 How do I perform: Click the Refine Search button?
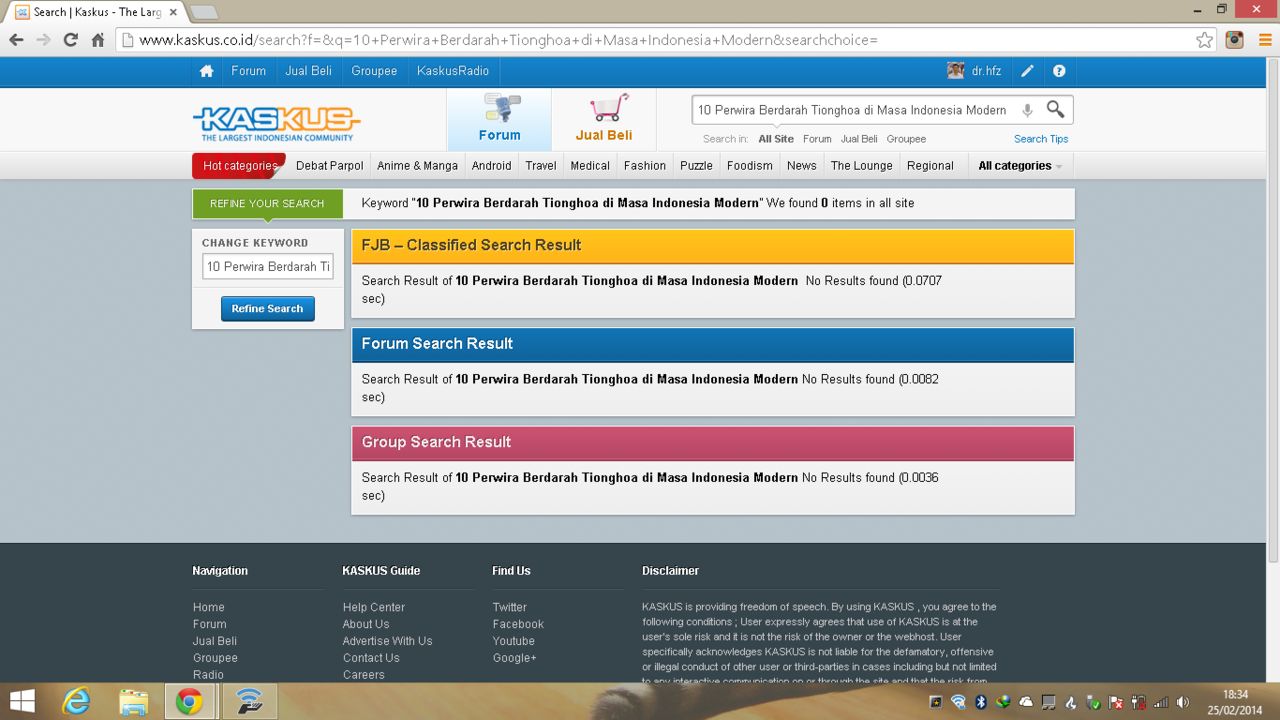tap(267, 309)
